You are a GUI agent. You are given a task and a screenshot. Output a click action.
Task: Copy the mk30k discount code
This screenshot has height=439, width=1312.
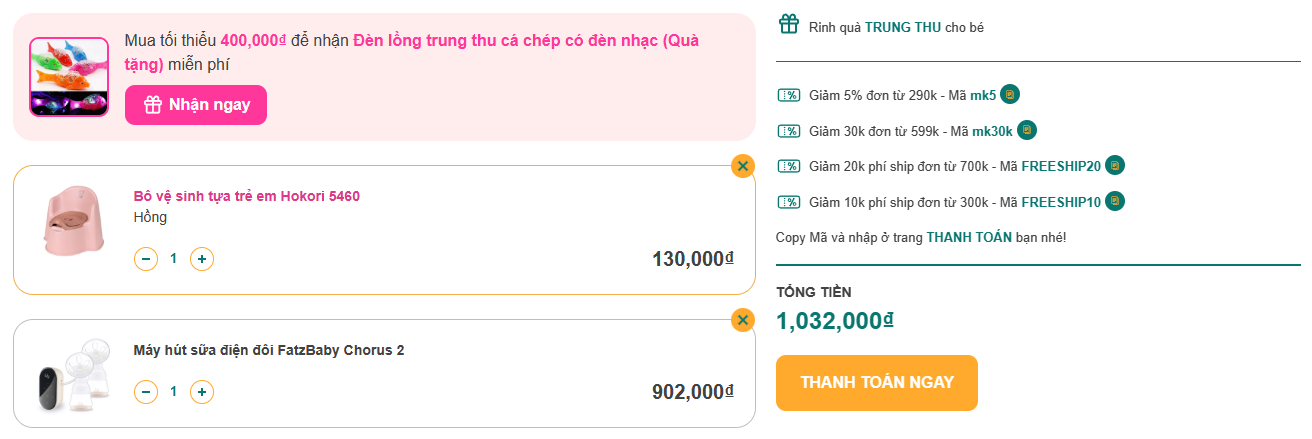1027,130
